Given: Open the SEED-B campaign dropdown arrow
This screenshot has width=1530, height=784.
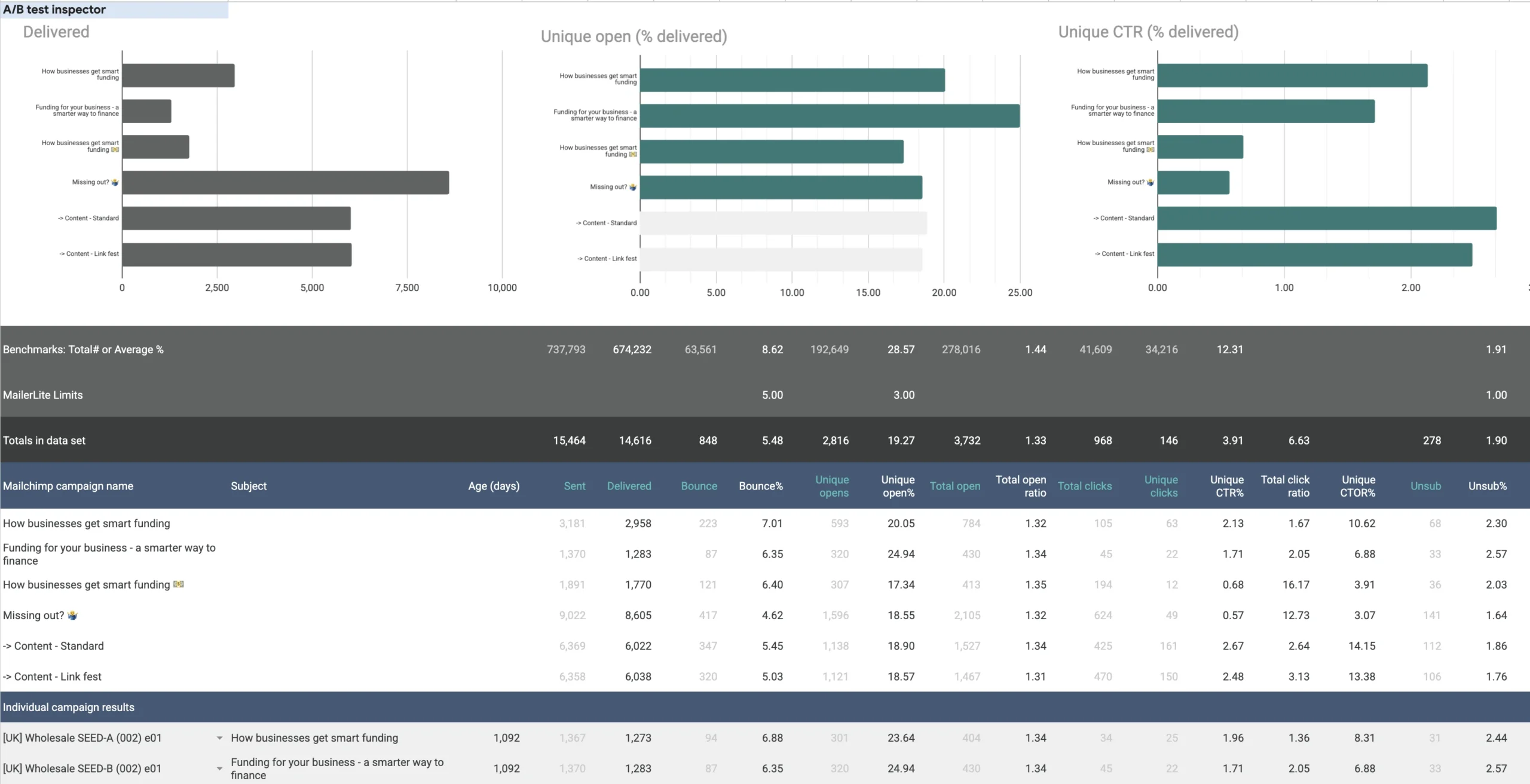Looking at the screenshot, I should 219,768.
